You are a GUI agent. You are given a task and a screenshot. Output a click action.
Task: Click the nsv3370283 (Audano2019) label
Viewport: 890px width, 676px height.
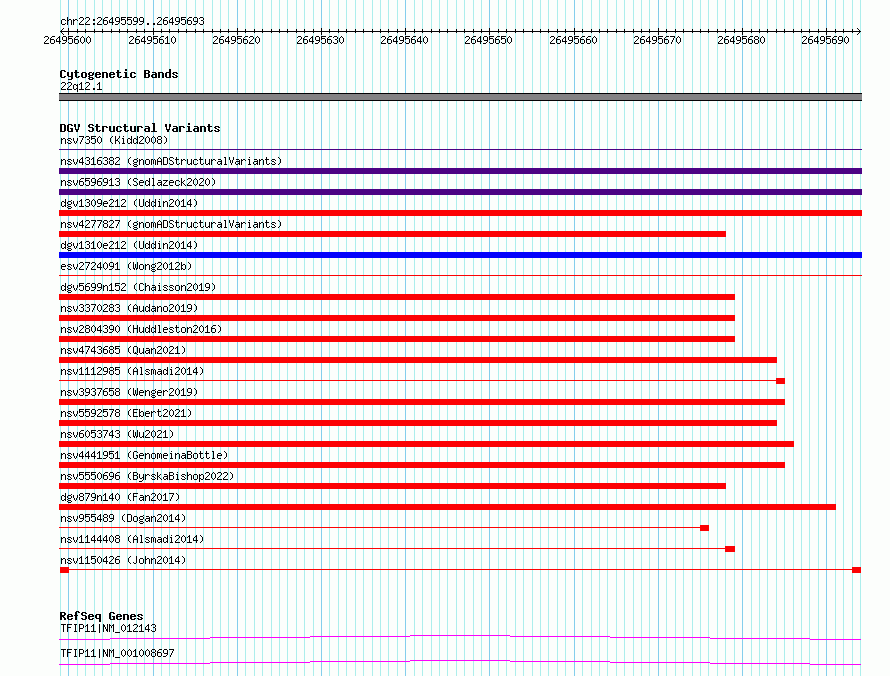pos(129,308)
